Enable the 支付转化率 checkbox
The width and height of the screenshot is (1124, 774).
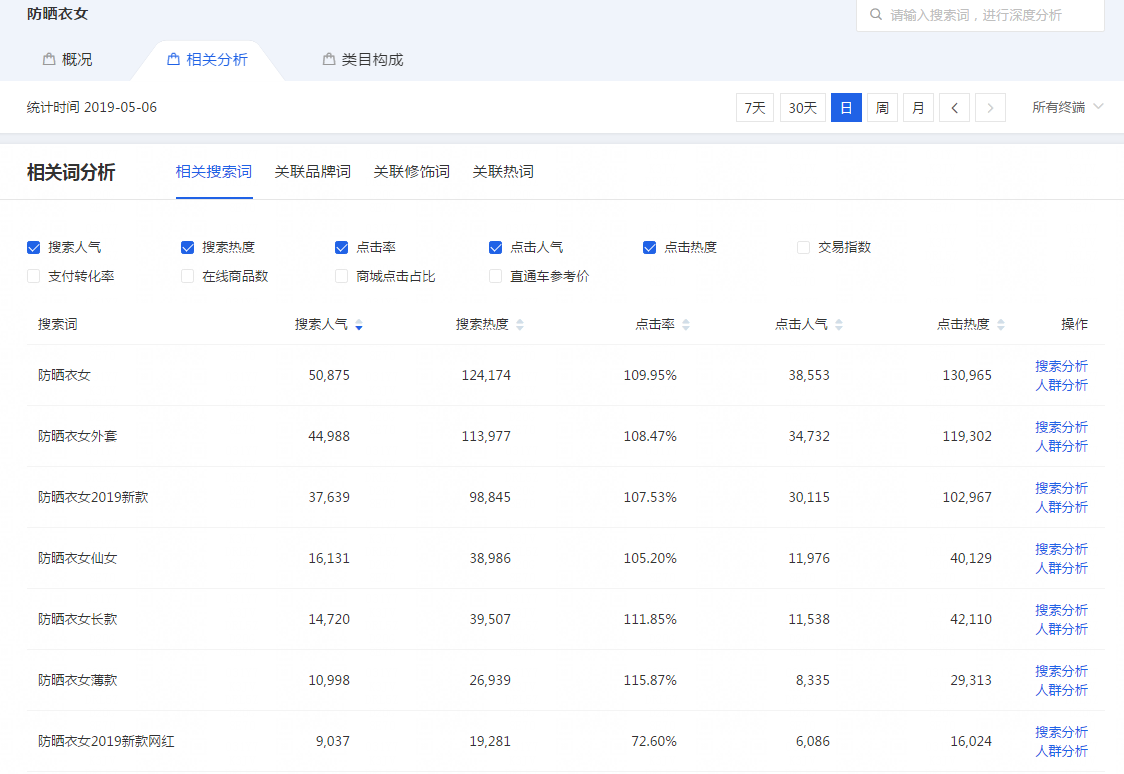[x=34, y=276]
